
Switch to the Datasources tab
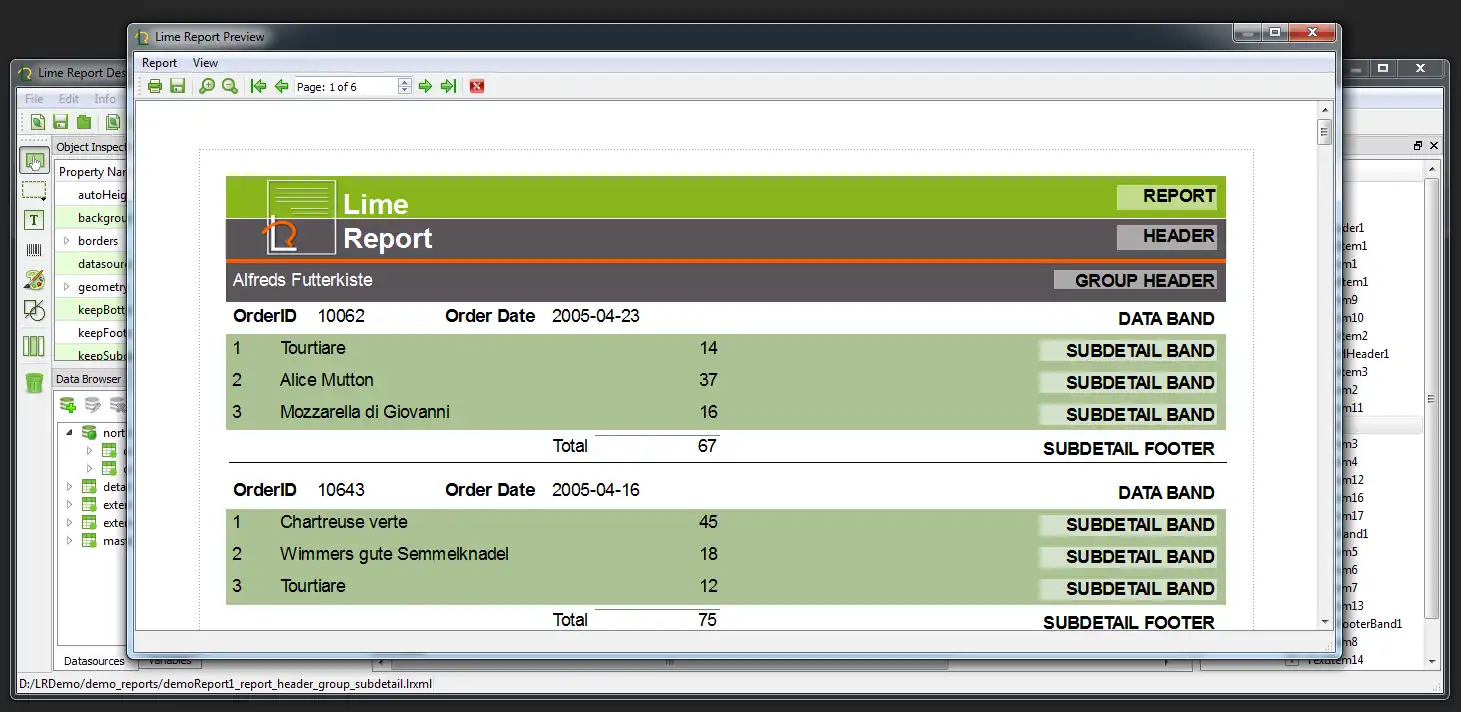94,661
